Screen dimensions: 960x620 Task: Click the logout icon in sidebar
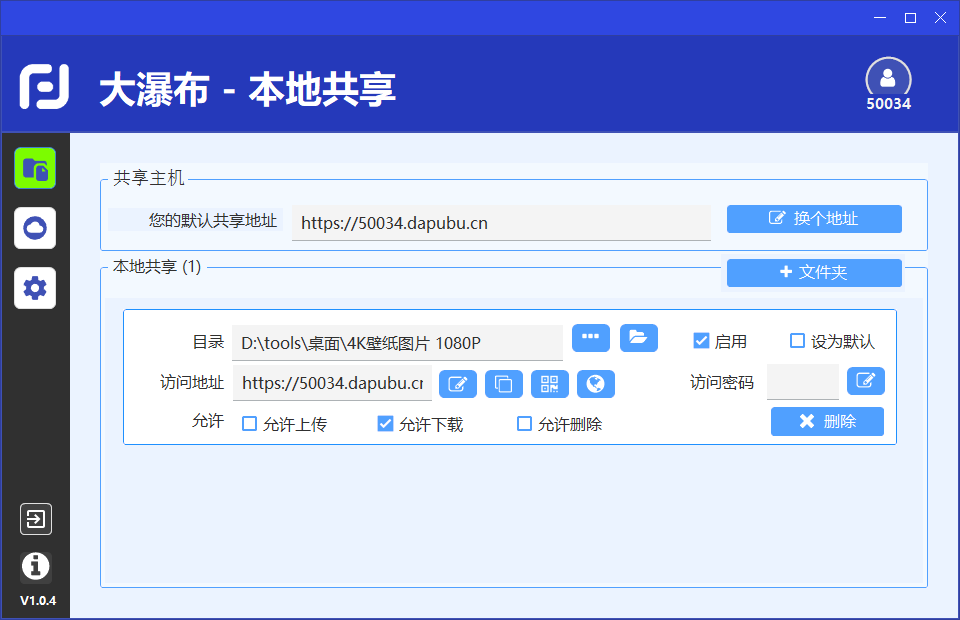(x=35, y=519)
